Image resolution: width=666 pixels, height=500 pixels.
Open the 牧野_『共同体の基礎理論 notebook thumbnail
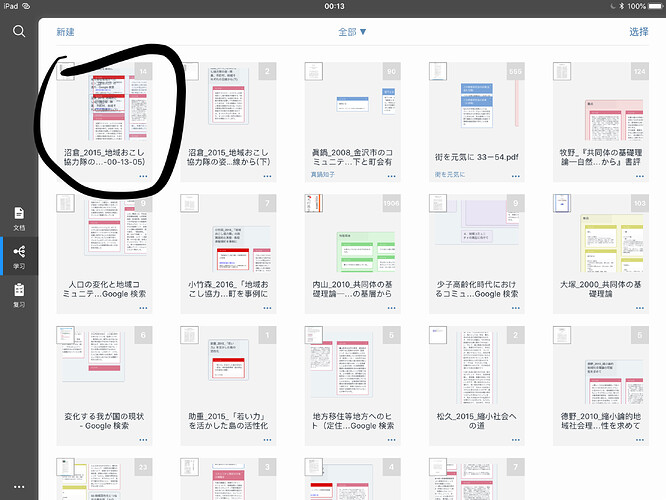601,102
